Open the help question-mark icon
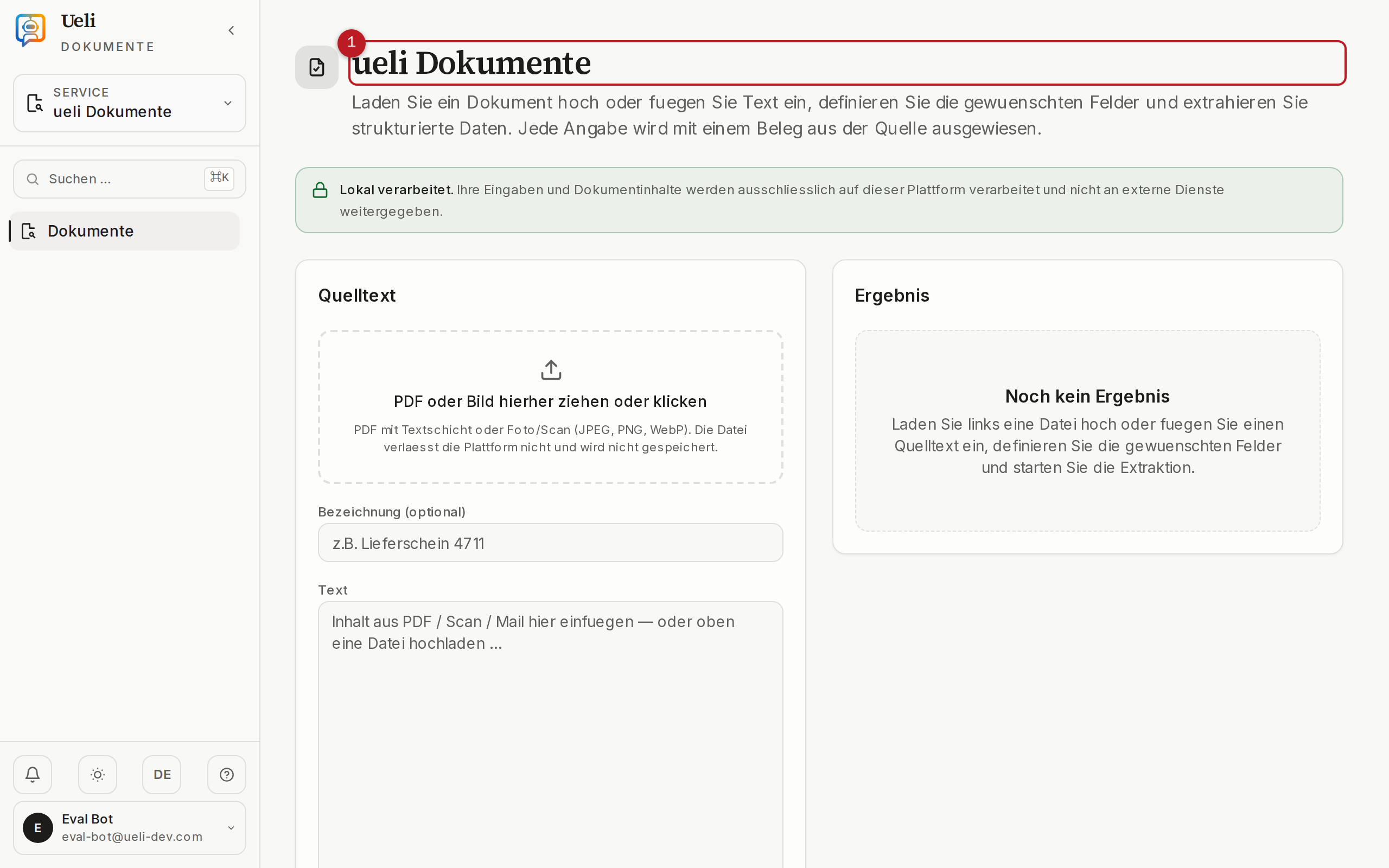The height and width of the screenshot is (868, 1389). click(227, 775)
